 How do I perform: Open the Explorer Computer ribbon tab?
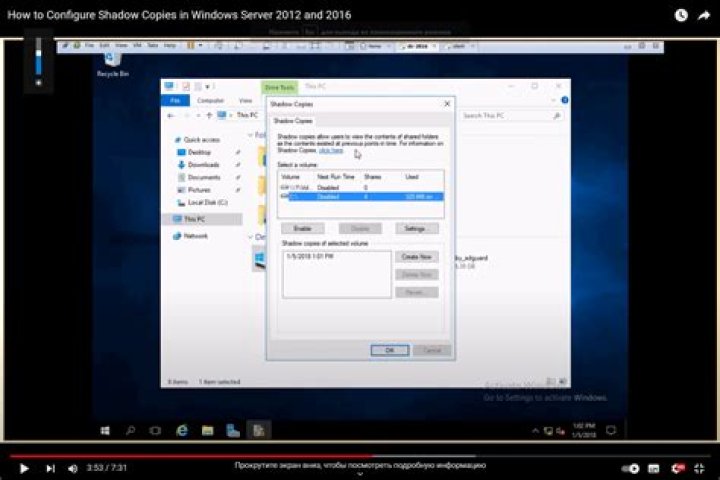tap(210, 100)
